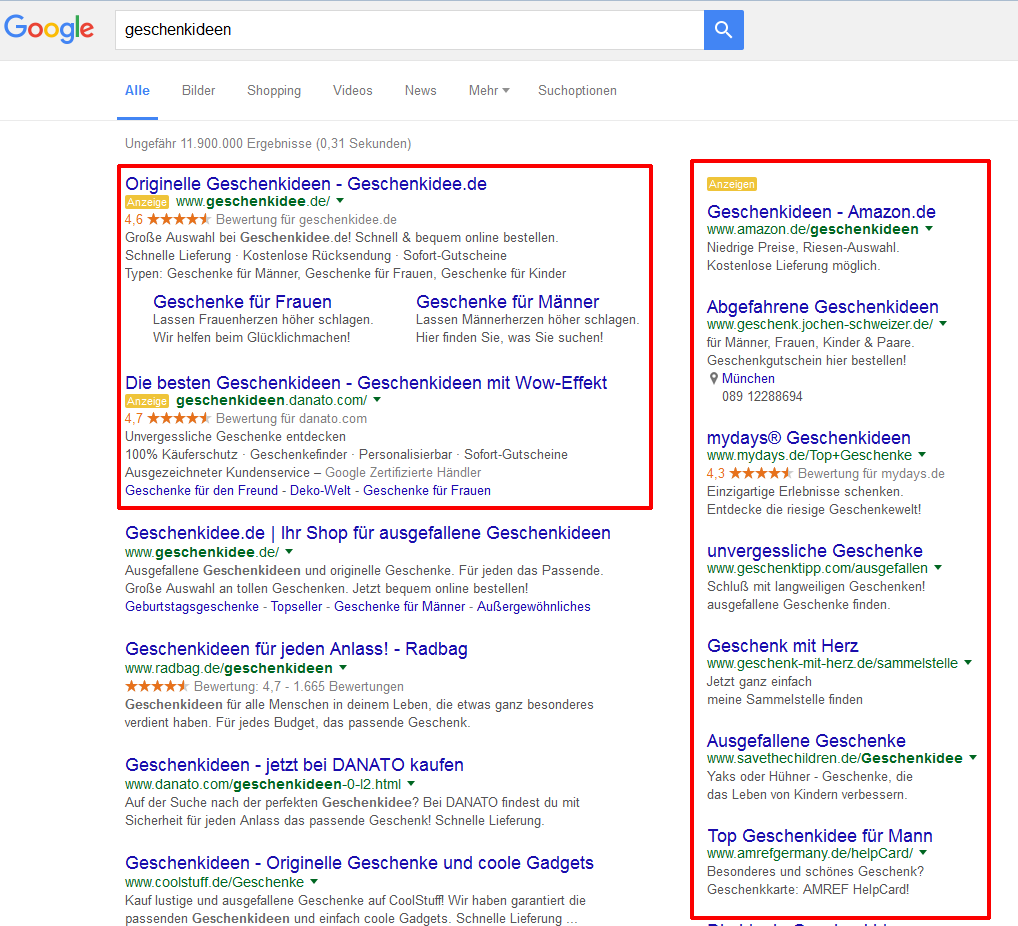This screenshot has width=1018, height=926.
Task: Click 'Bewertung für mydays.de' rating text
Action: pos(871,473)
